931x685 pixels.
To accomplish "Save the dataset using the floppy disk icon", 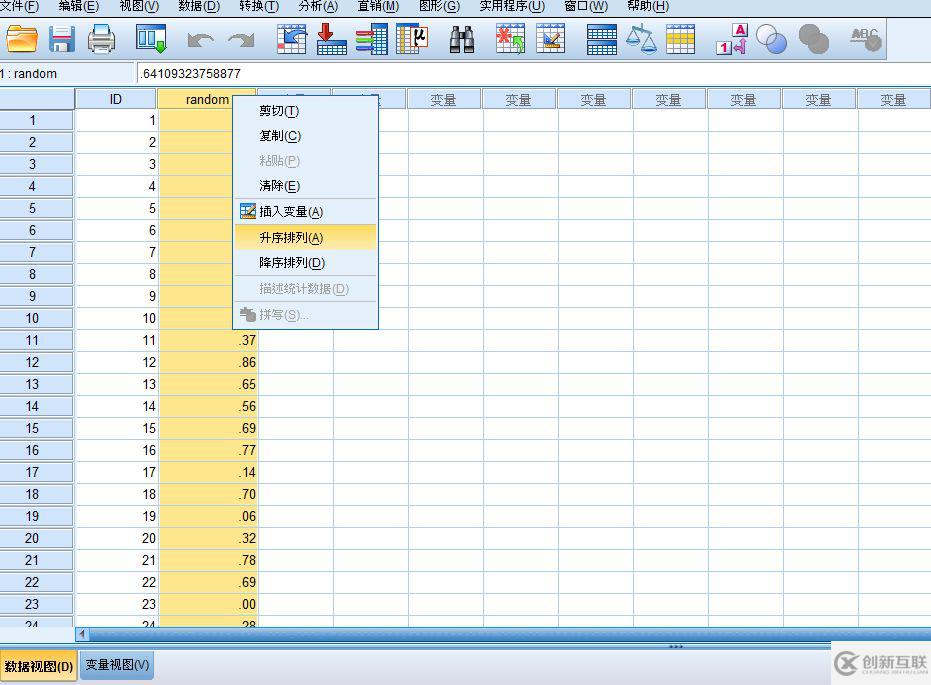I will point(62,39).
